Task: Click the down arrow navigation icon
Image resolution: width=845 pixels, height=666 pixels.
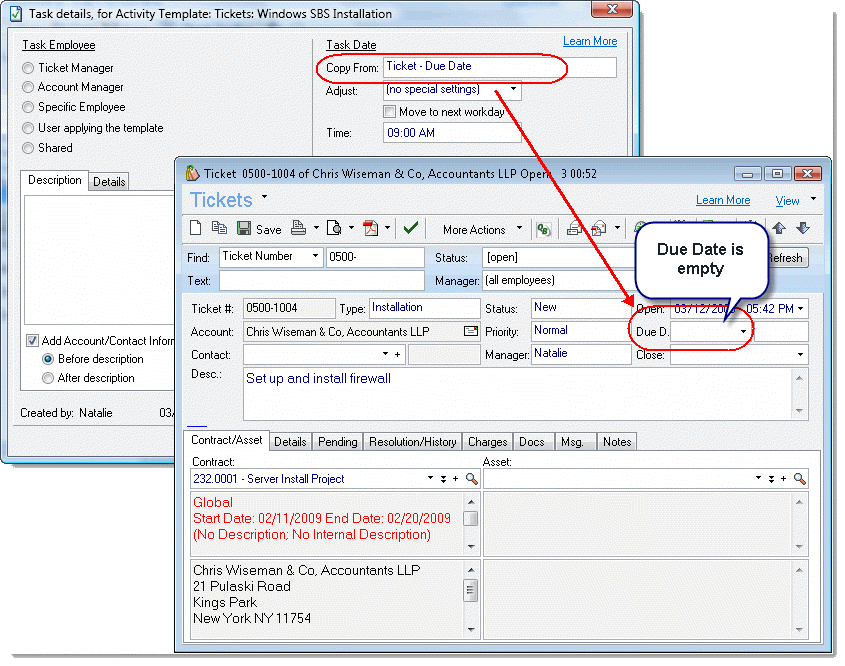Action: point(802,229)
